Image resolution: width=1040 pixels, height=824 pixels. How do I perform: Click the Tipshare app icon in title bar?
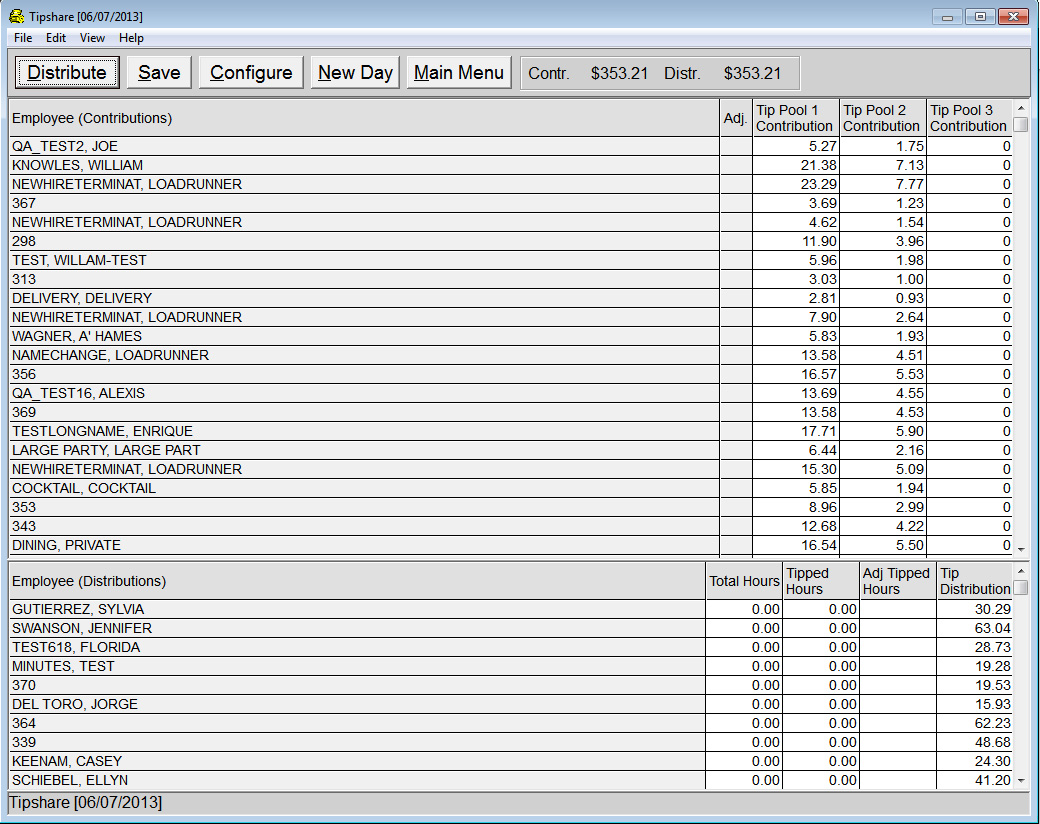(16, 16)
